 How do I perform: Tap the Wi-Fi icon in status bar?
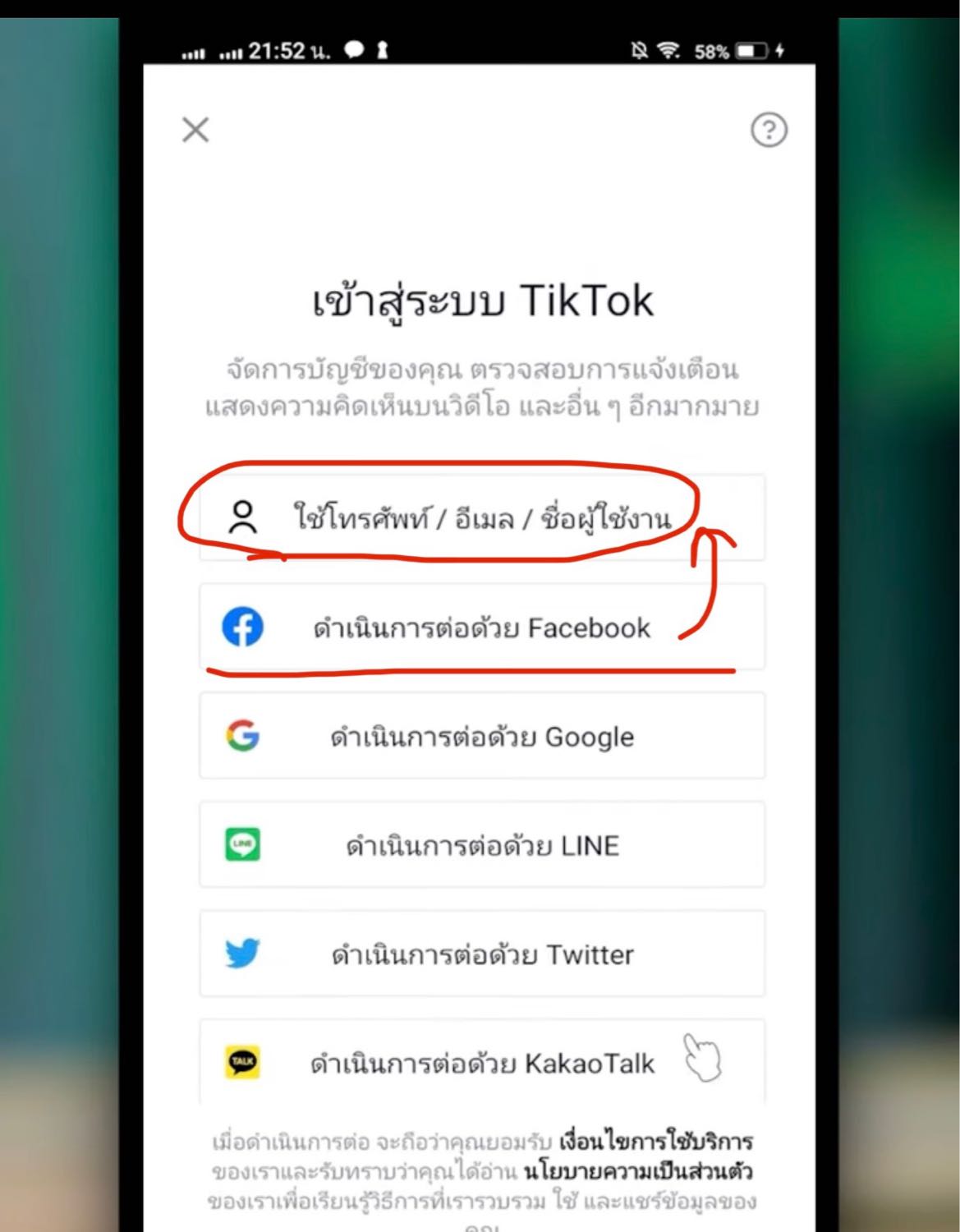(x=669, y=52)
